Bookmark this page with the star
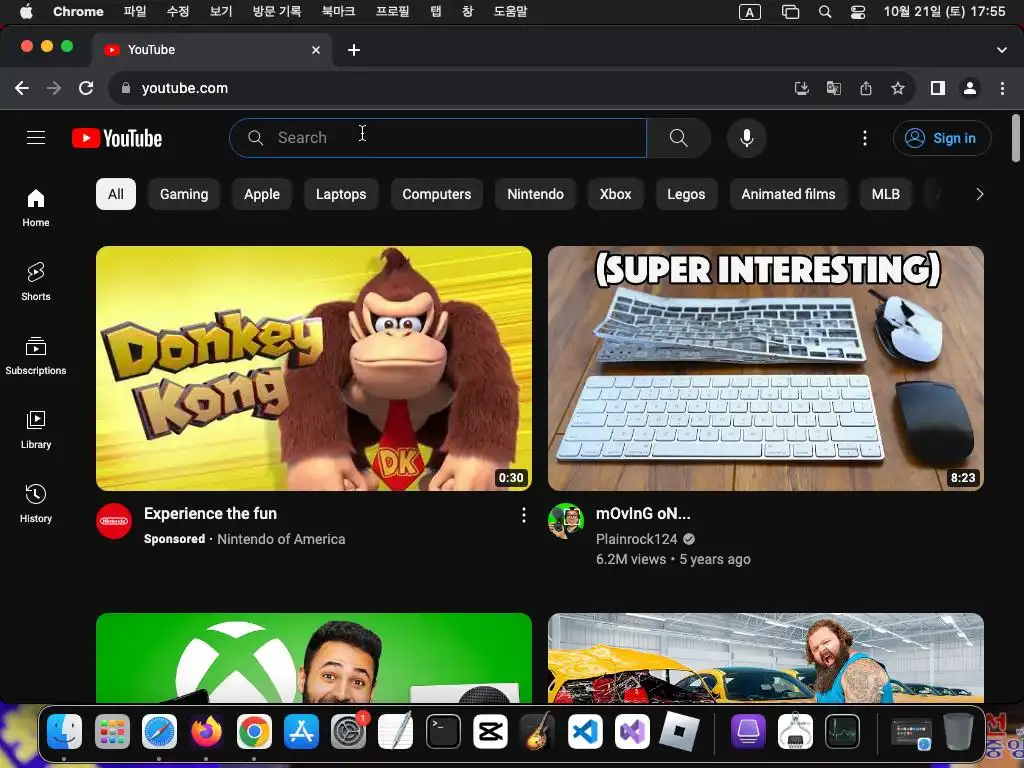This screenshot has width=1024, height=768. (898, 88)
